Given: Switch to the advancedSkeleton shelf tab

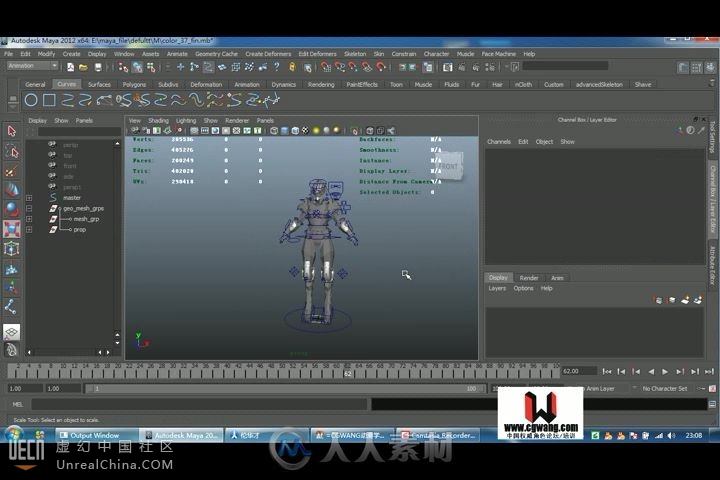Looking at the screenshot, I should click(599, 85).
